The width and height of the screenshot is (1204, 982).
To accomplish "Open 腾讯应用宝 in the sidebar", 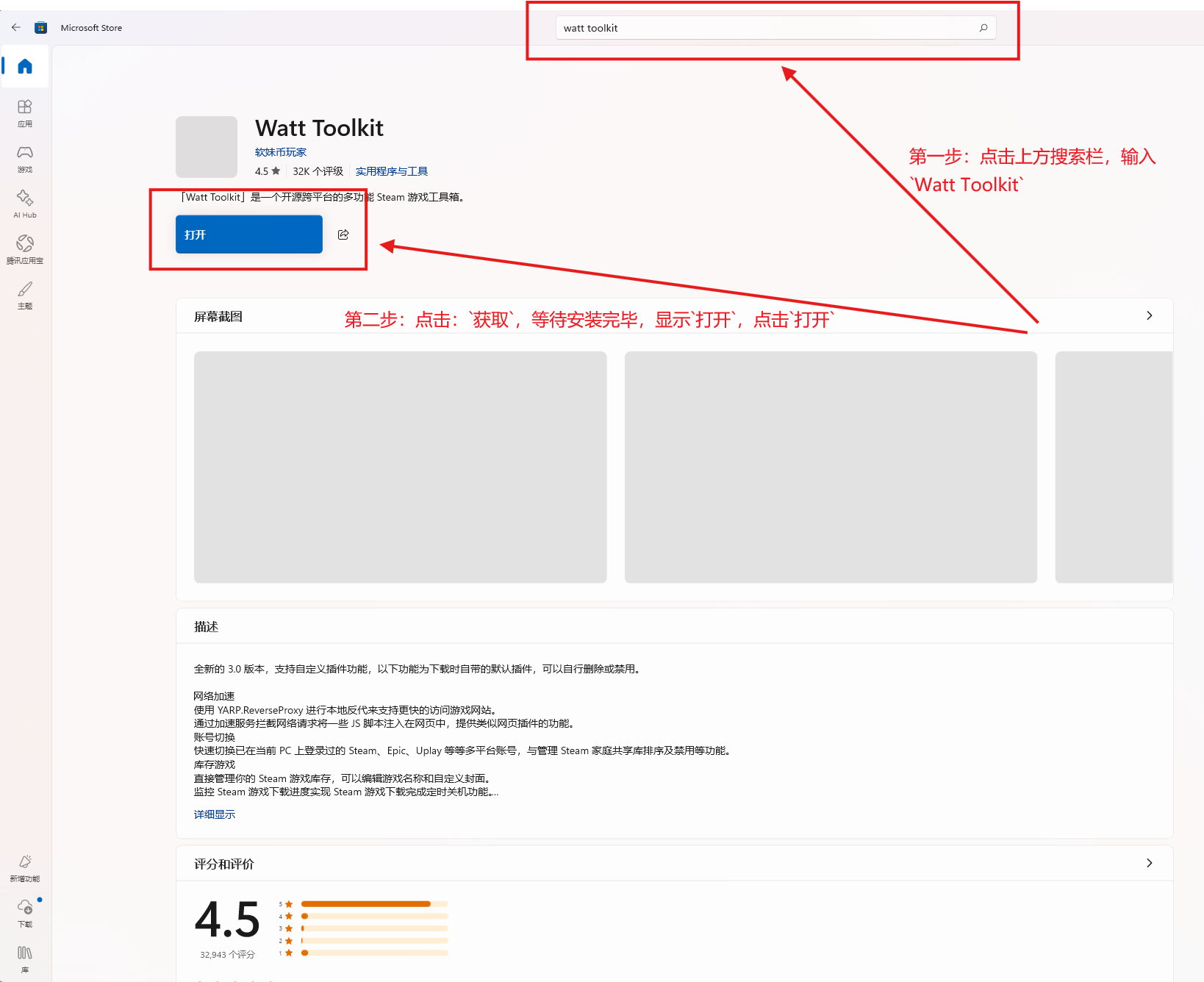I will (x=25, y=249).
